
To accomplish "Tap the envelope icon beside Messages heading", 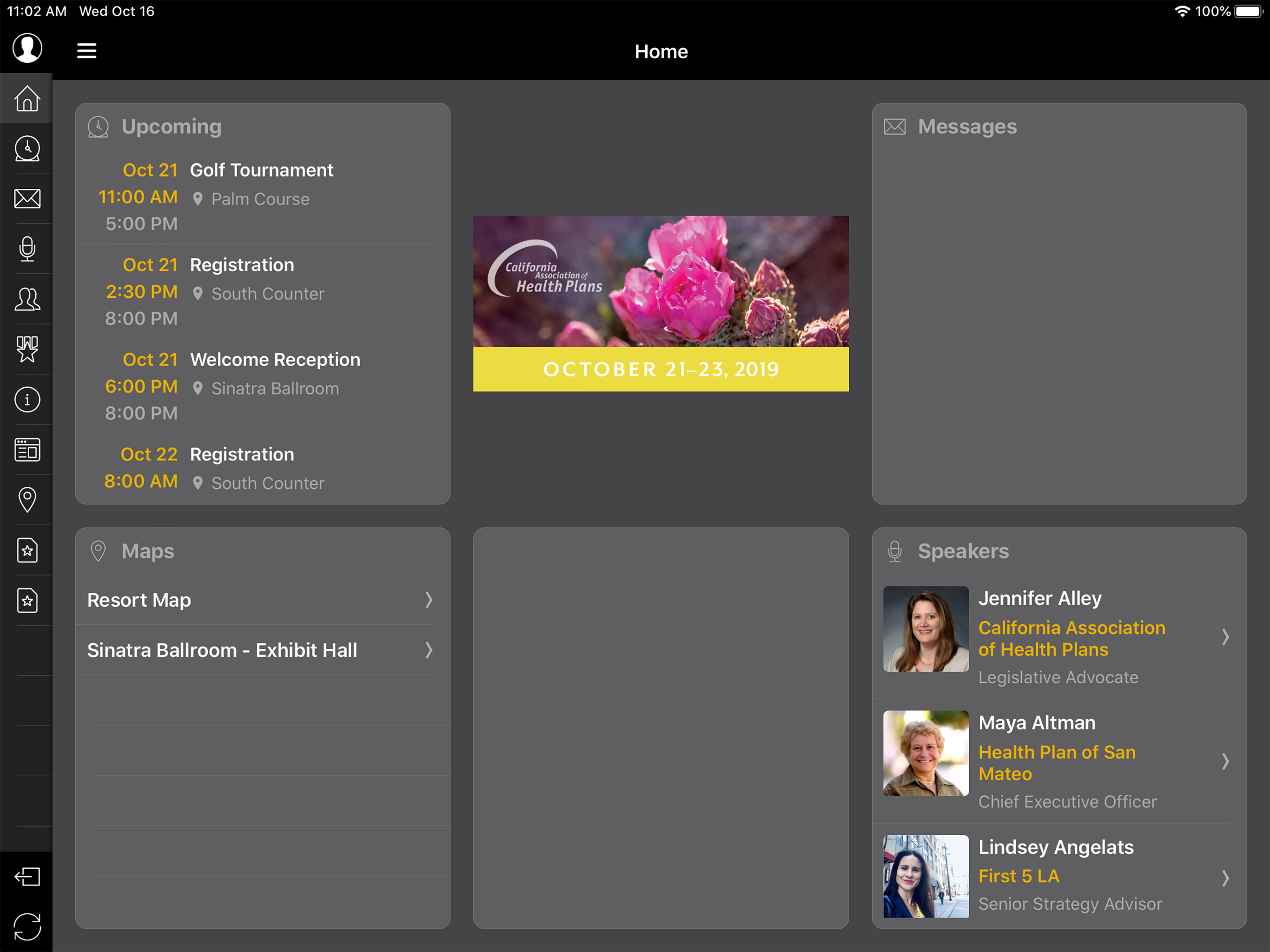I will tap(894, 126).
